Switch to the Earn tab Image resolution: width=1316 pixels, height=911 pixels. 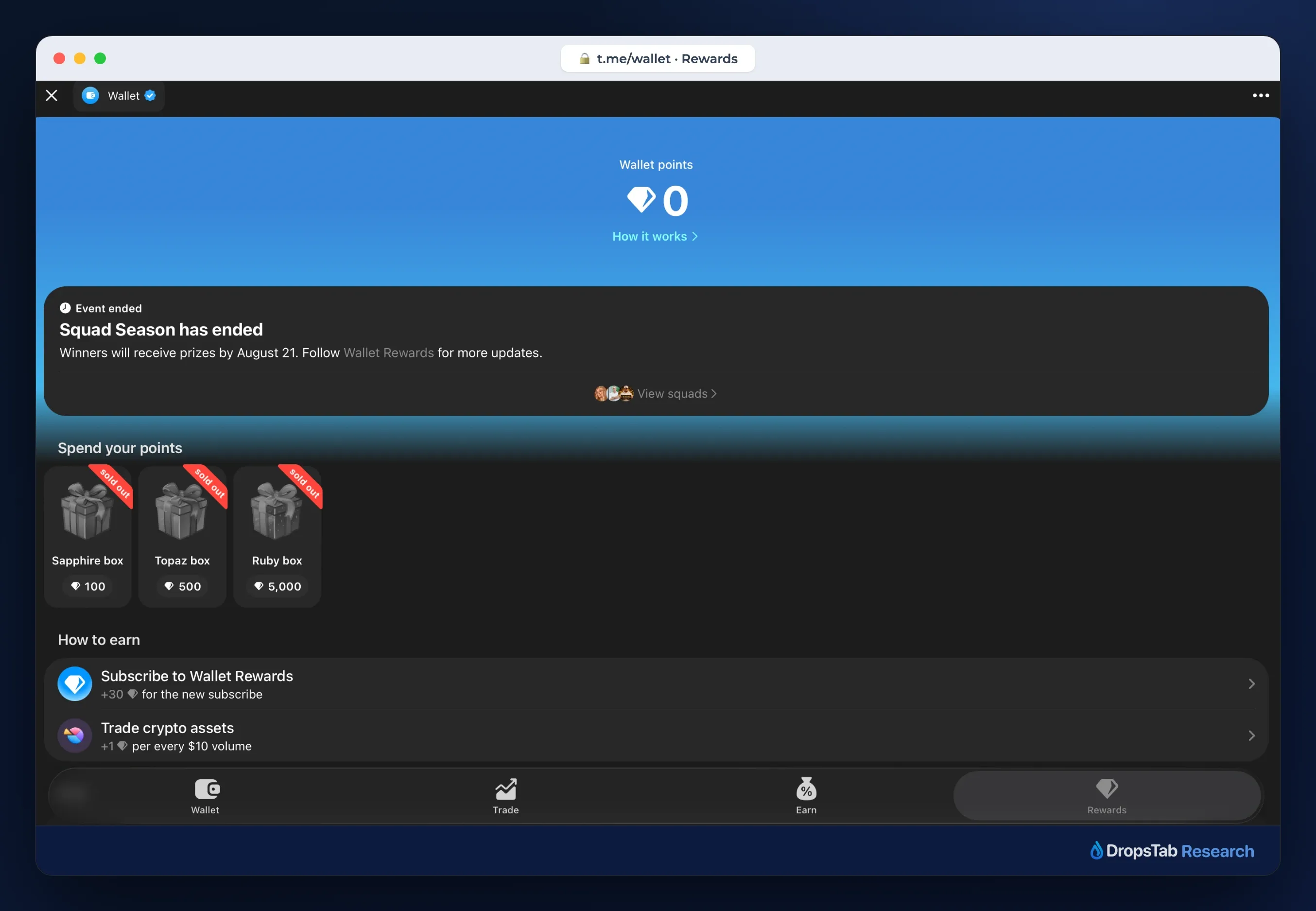pos(807,796)
